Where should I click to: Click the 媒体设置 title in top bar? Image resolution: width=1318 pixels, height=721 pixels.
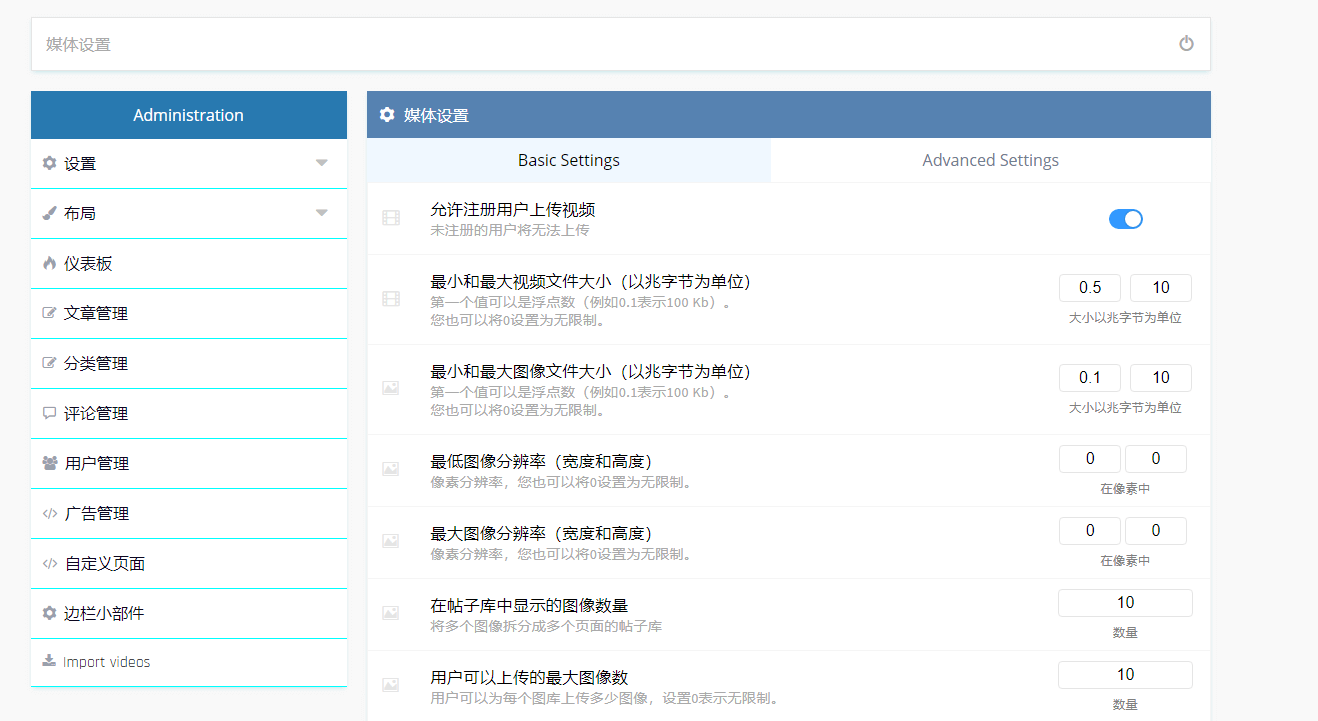tap(78, 45)
